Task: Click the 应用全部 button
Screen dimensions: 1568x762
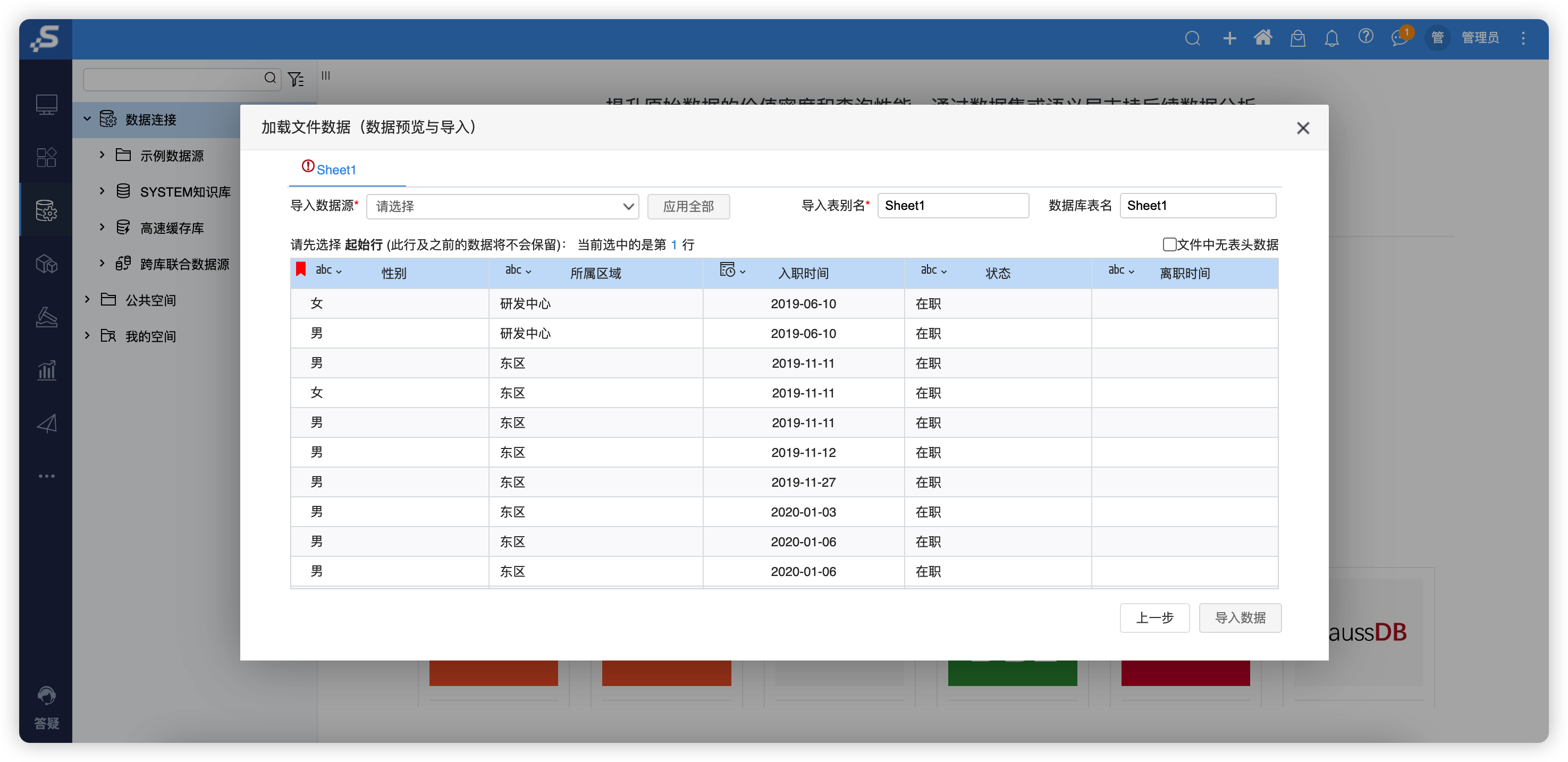Action: pyautogui.click(x=688, y=206)
